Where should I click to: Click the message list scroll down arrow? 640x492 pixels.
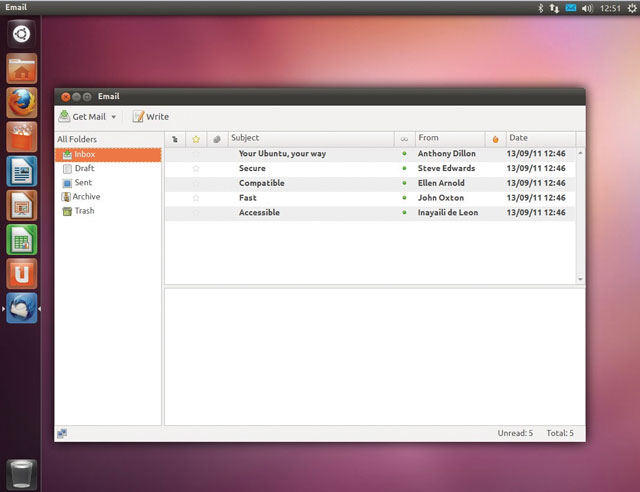click(580, 280)
